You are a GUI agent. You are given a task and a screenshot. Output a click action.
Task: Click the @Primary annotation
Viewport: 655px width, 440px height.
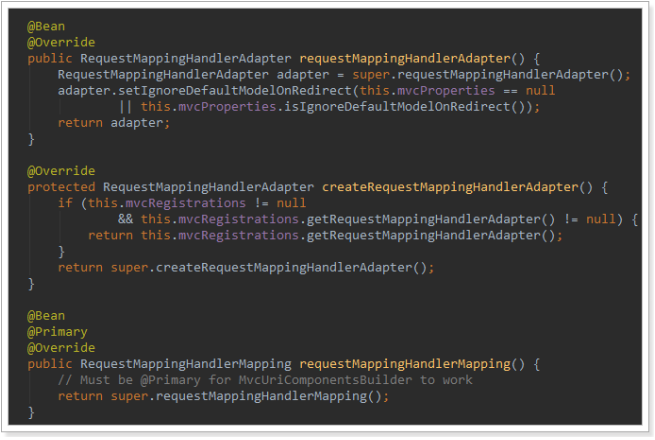click(58, 332)
